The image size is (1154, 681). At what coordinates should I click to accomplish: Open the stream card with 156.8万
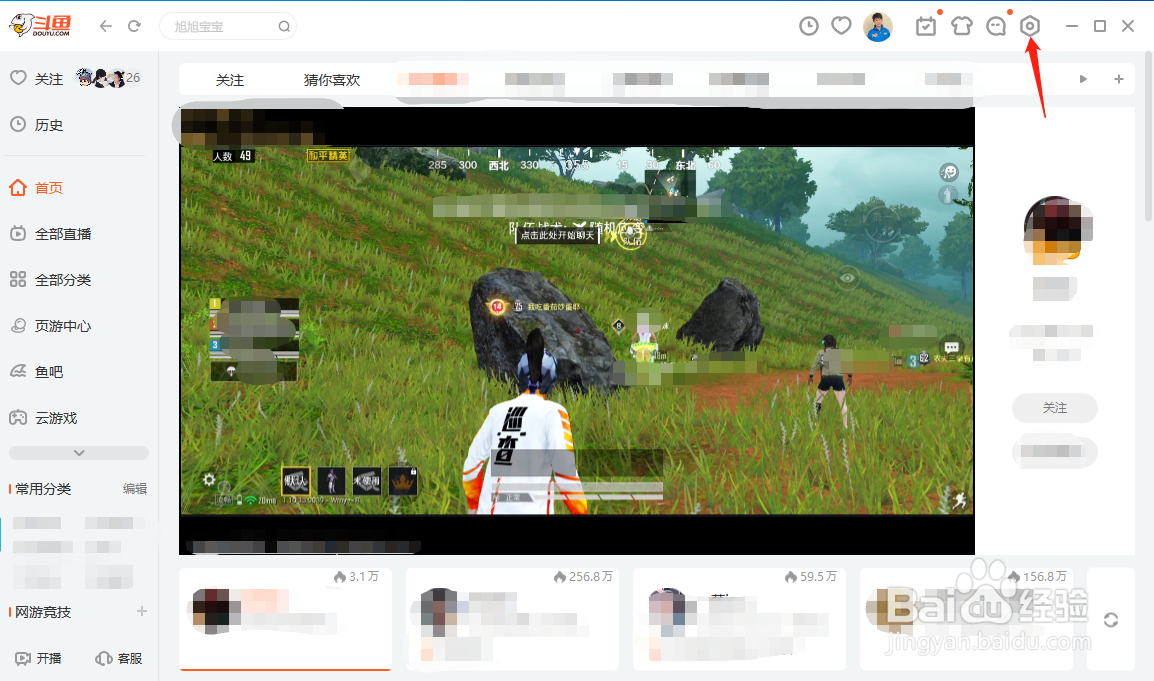click(x=966, y=618)
